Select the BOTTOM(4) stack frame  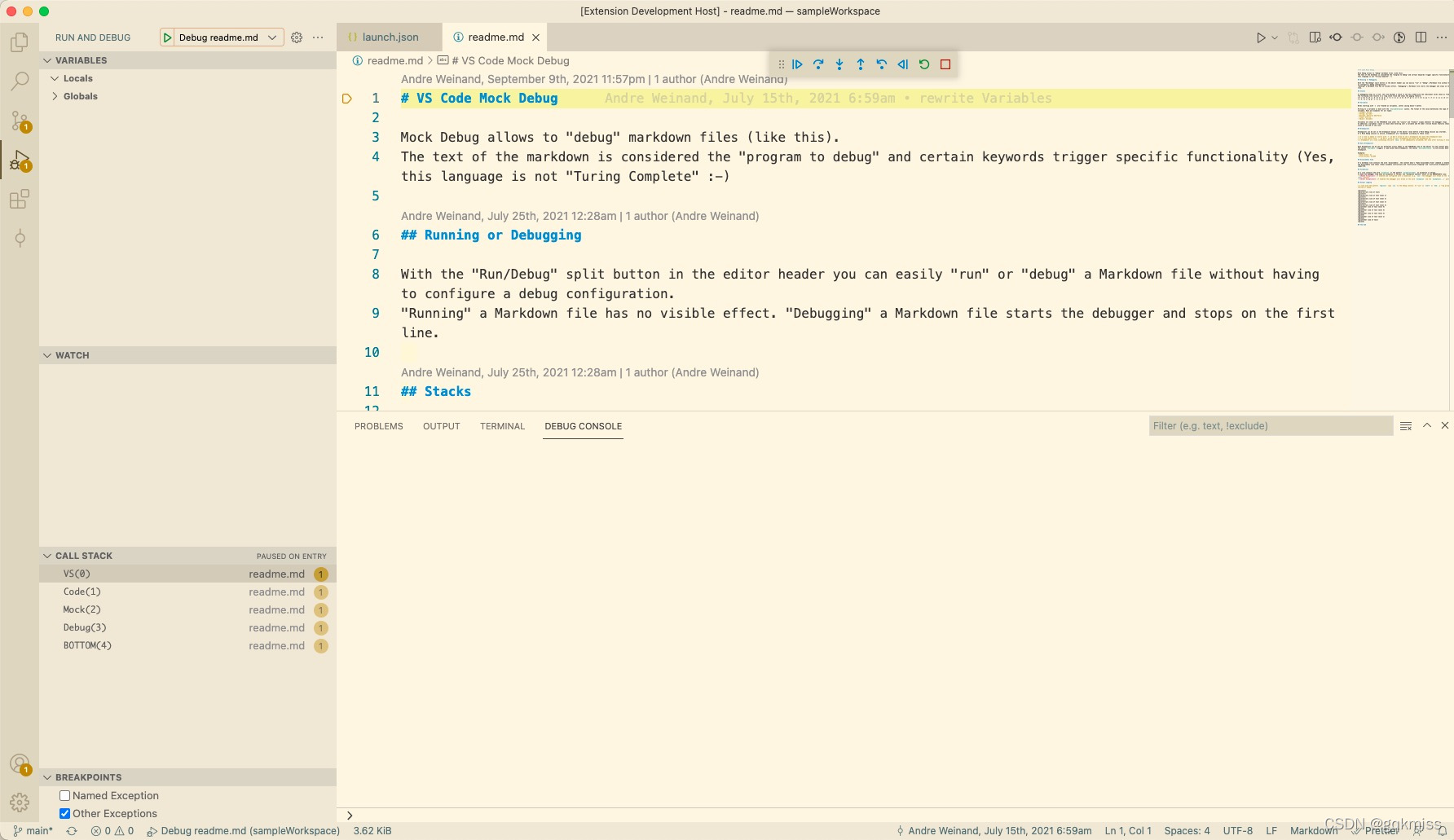pos(187,645)
